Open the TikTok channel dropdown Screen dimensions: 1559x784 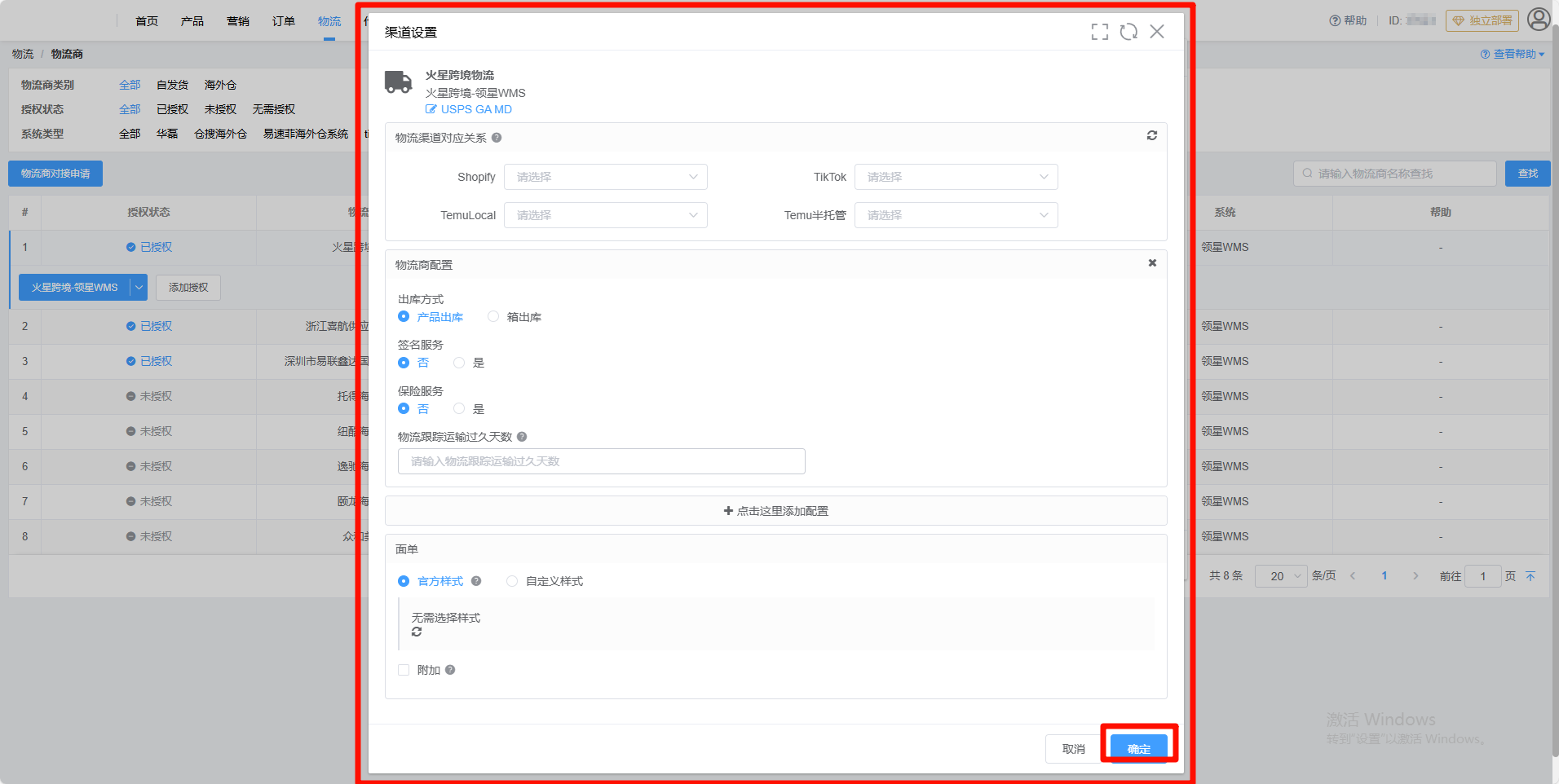click(956, 177)
